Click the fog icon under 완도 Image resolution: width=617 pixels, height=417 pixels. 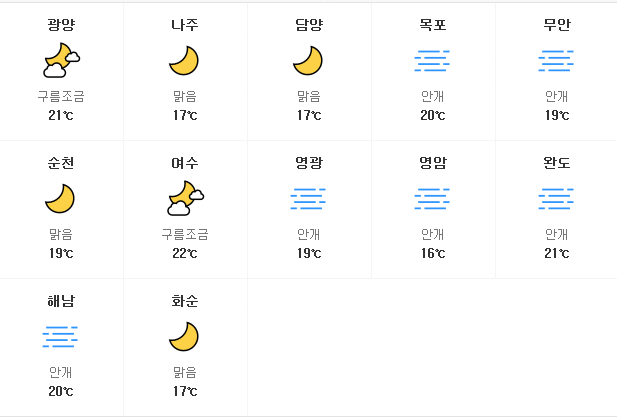556,199
